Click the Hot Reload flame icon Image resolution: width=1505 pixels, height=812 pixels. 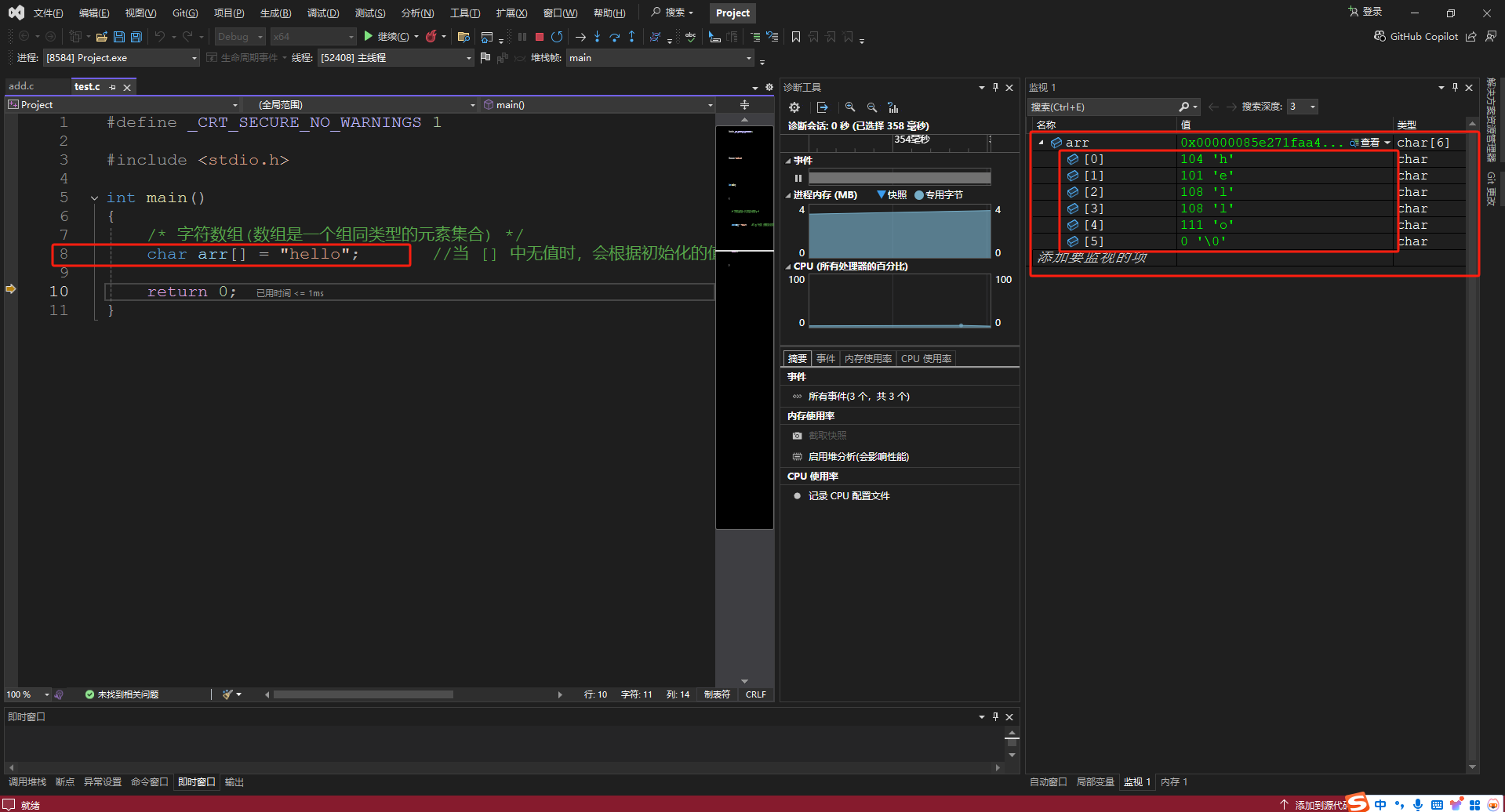431,36
